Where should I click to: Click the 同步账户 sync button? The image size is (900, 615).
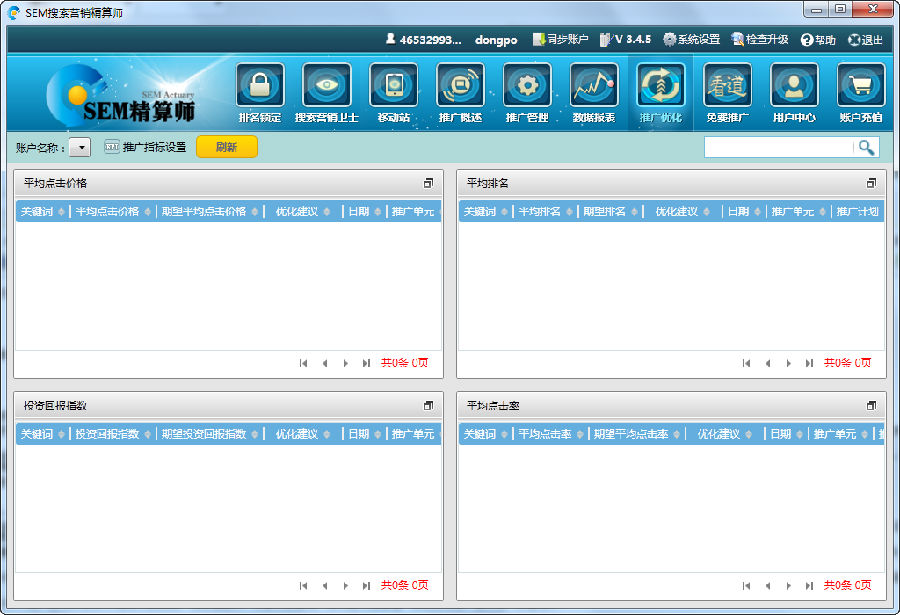pos(561,40)
